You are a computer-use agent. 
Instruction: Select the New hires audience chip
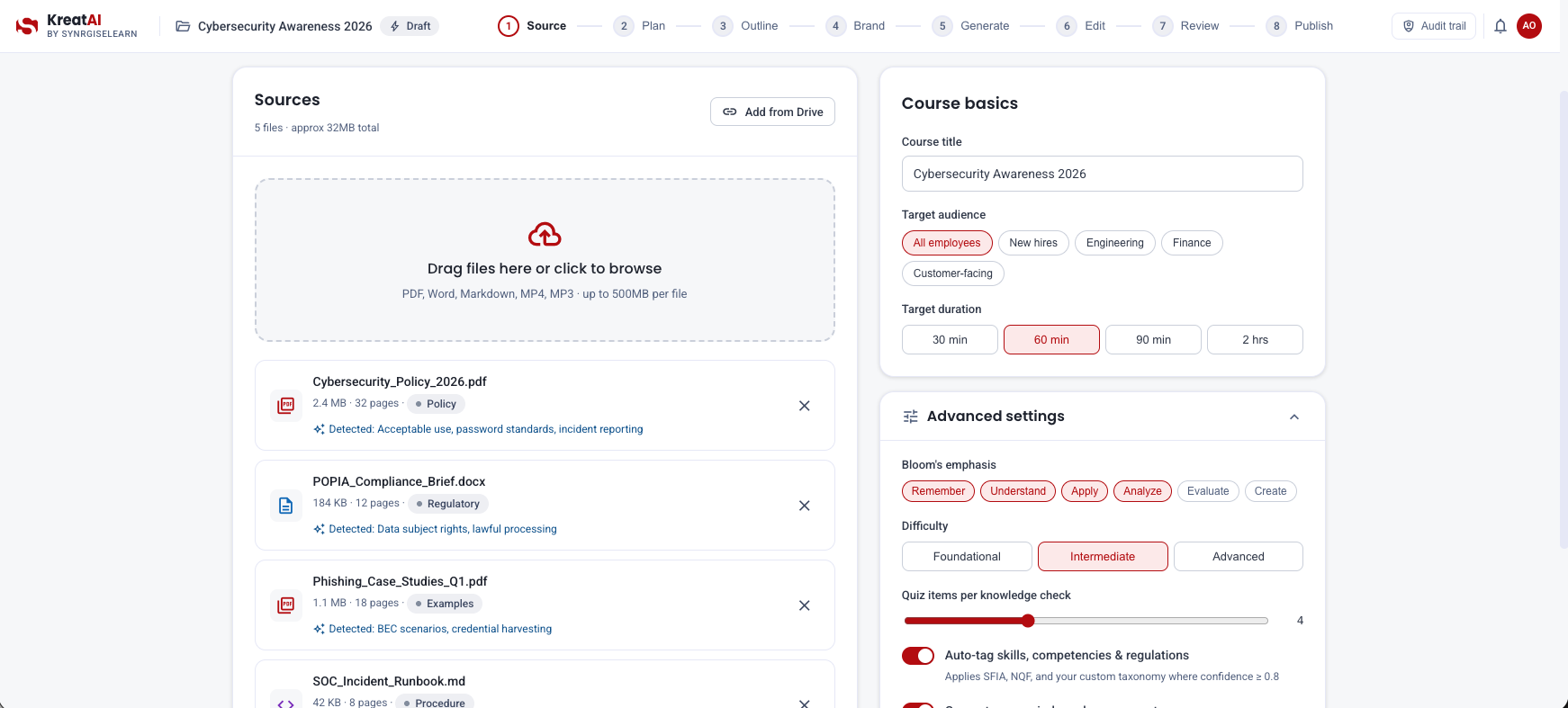click(x=1033, y=243)
